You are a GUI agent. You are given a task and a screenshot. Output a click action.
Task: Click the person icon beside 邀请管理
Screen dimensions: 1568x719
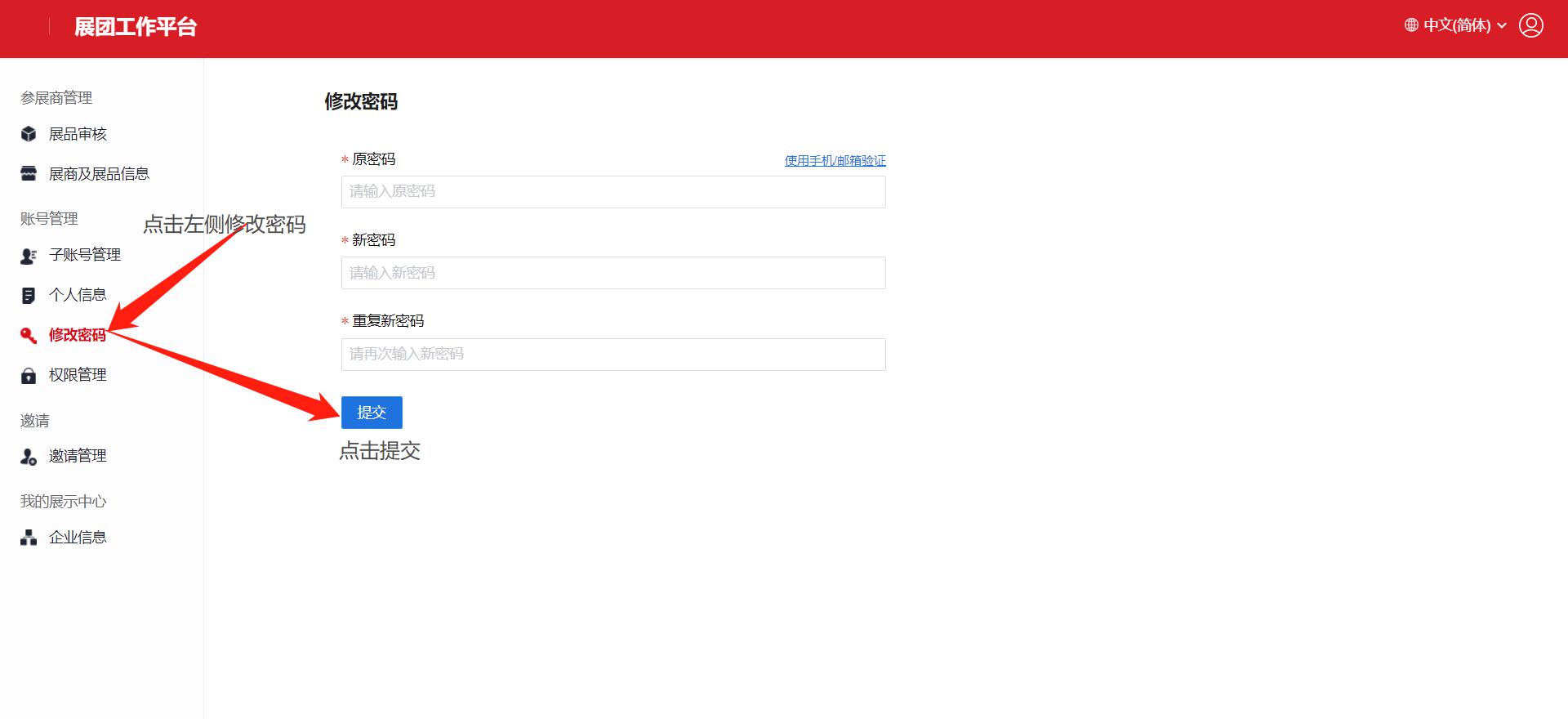tap(29, 457)
